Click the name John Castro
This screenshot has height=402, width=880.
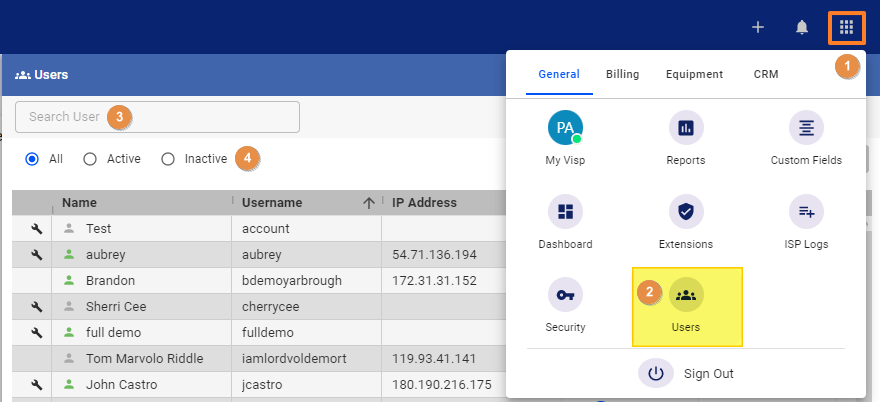pyautogui.click(x=121, y=385)
